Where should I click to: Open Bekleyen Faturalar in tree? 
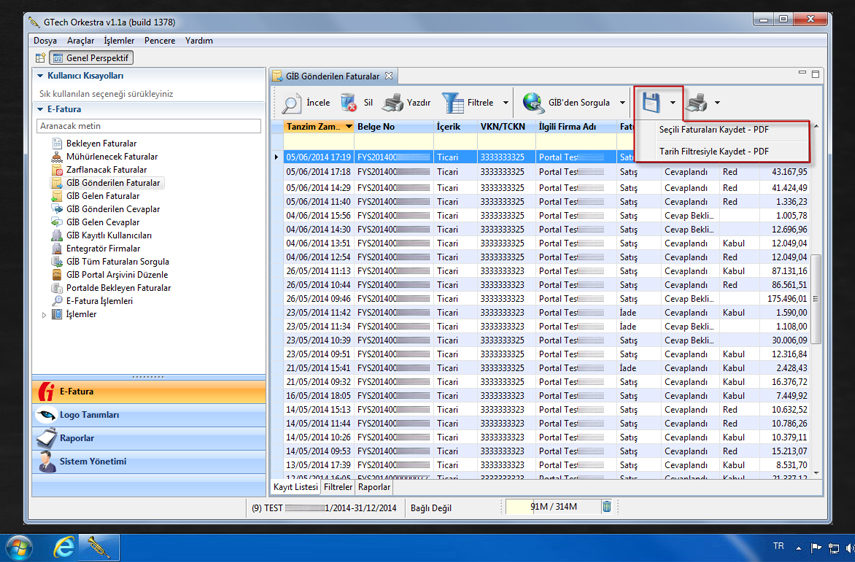[101, 143]
